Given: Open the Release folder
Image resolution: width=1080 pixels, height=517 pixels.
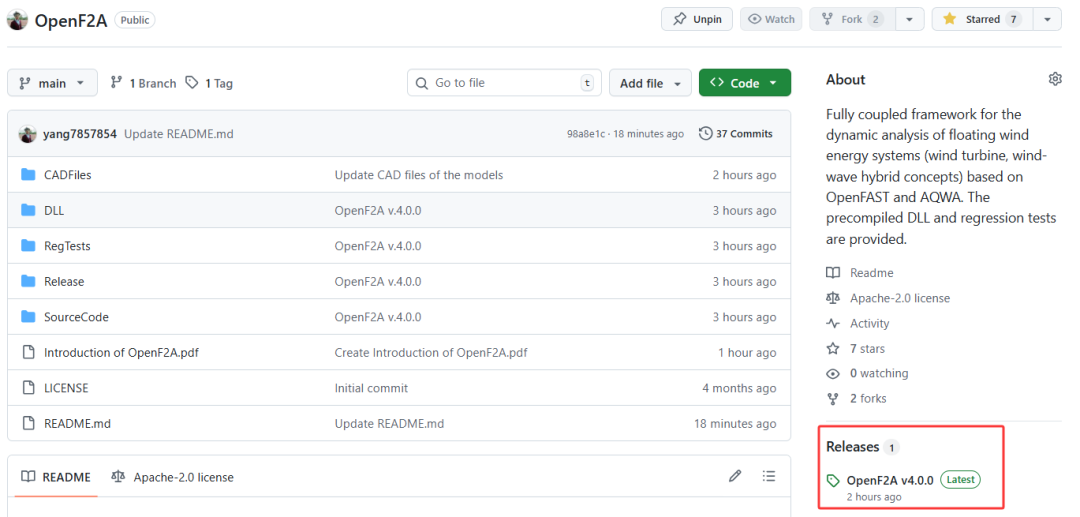Looking at the screenshot, I should click(x=64, y=282).
